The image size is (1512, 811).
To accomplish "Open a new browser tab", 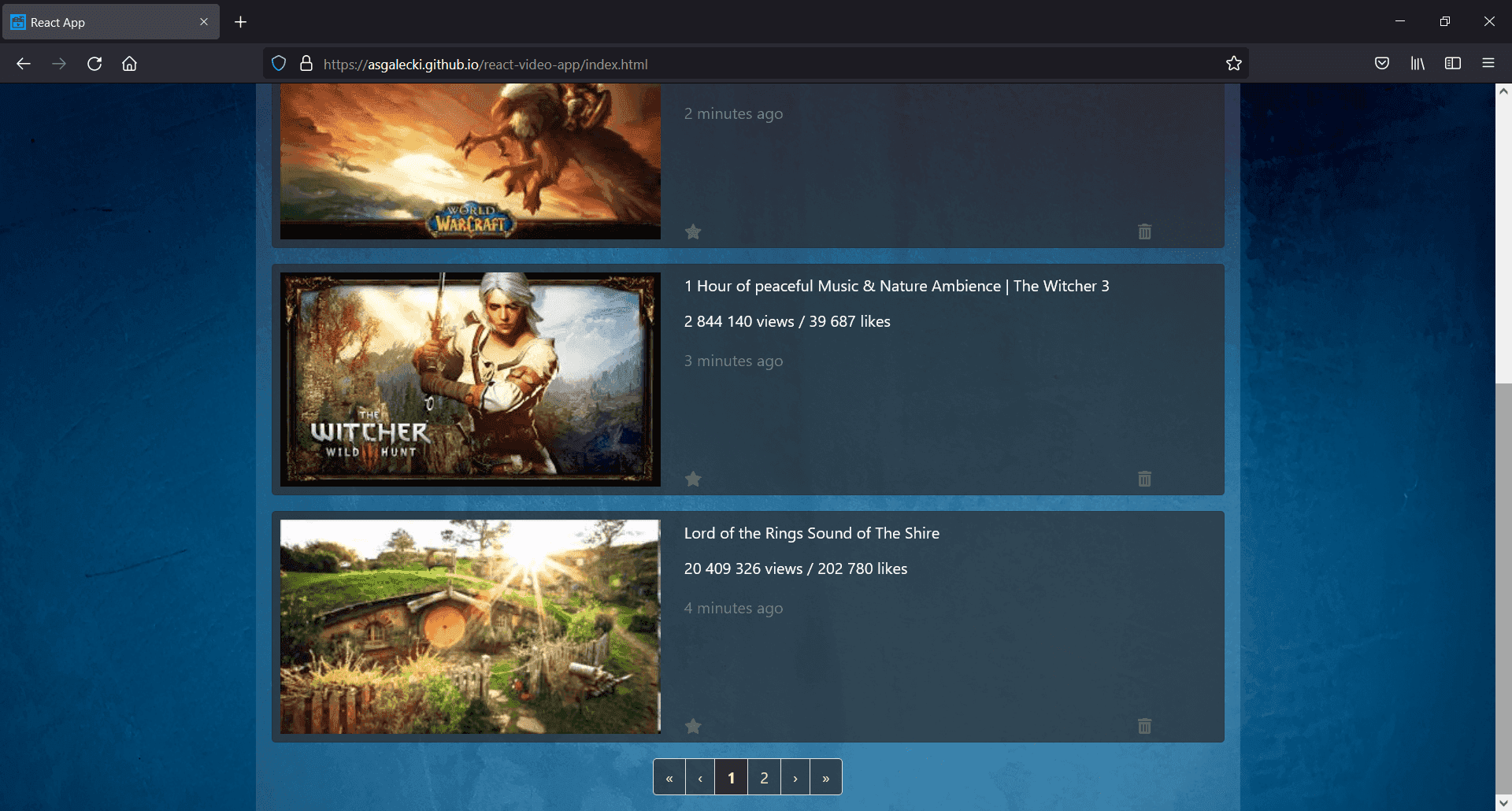I will pos(241,22).
